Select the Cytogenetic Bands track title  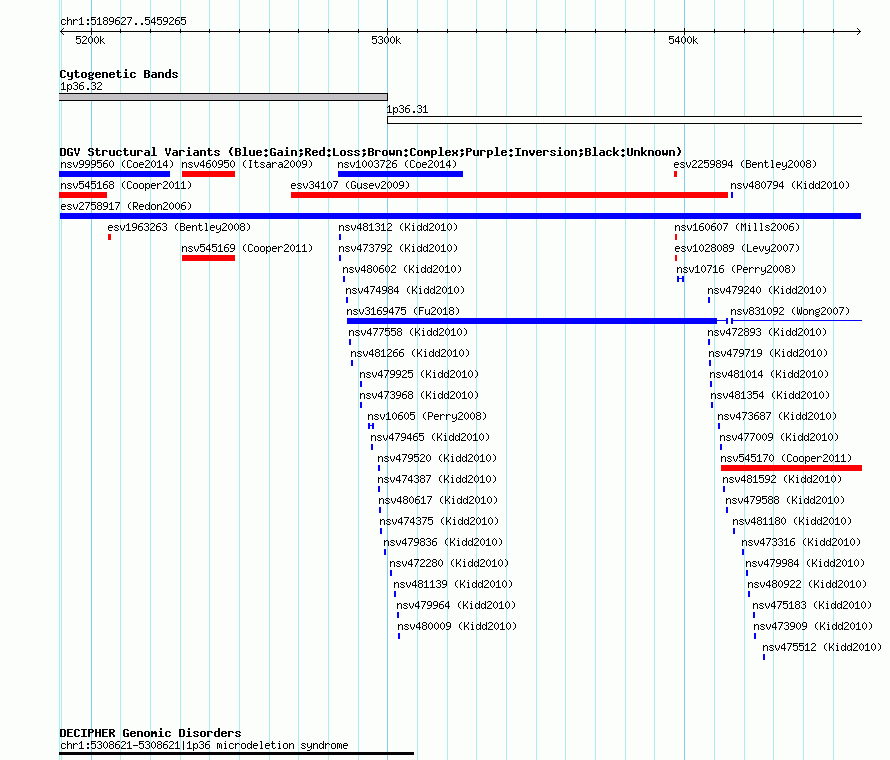[119, 74]
